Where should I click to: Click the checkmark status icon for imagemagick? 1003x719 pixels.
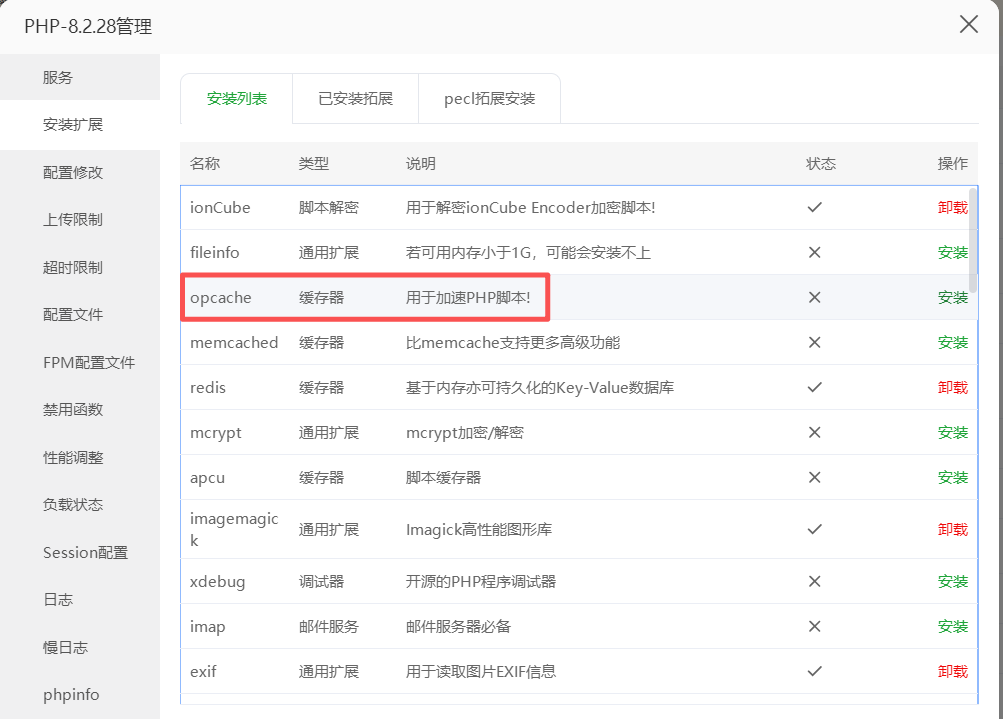(814, 529)
